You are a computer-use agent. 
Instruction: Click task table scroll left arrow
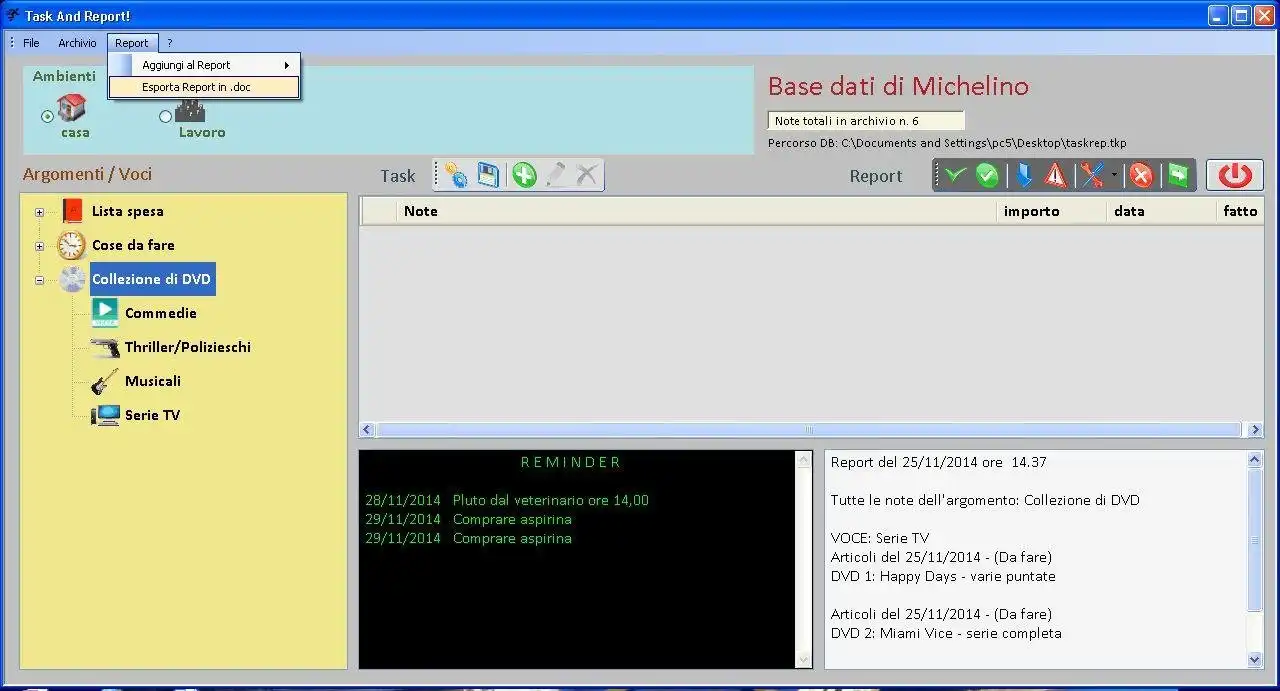[x=367, y=430]
